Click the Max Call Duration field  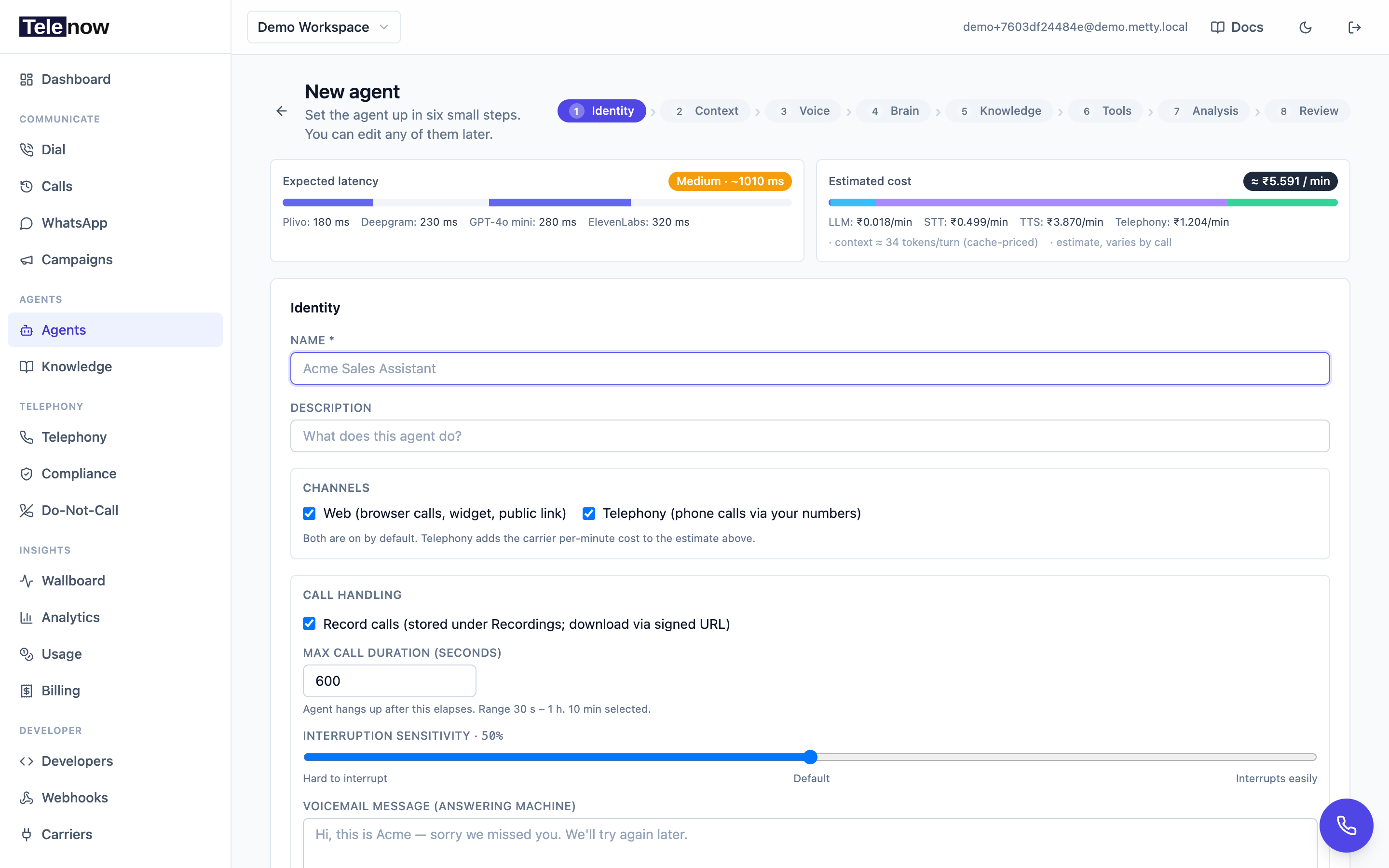[389, 681]
